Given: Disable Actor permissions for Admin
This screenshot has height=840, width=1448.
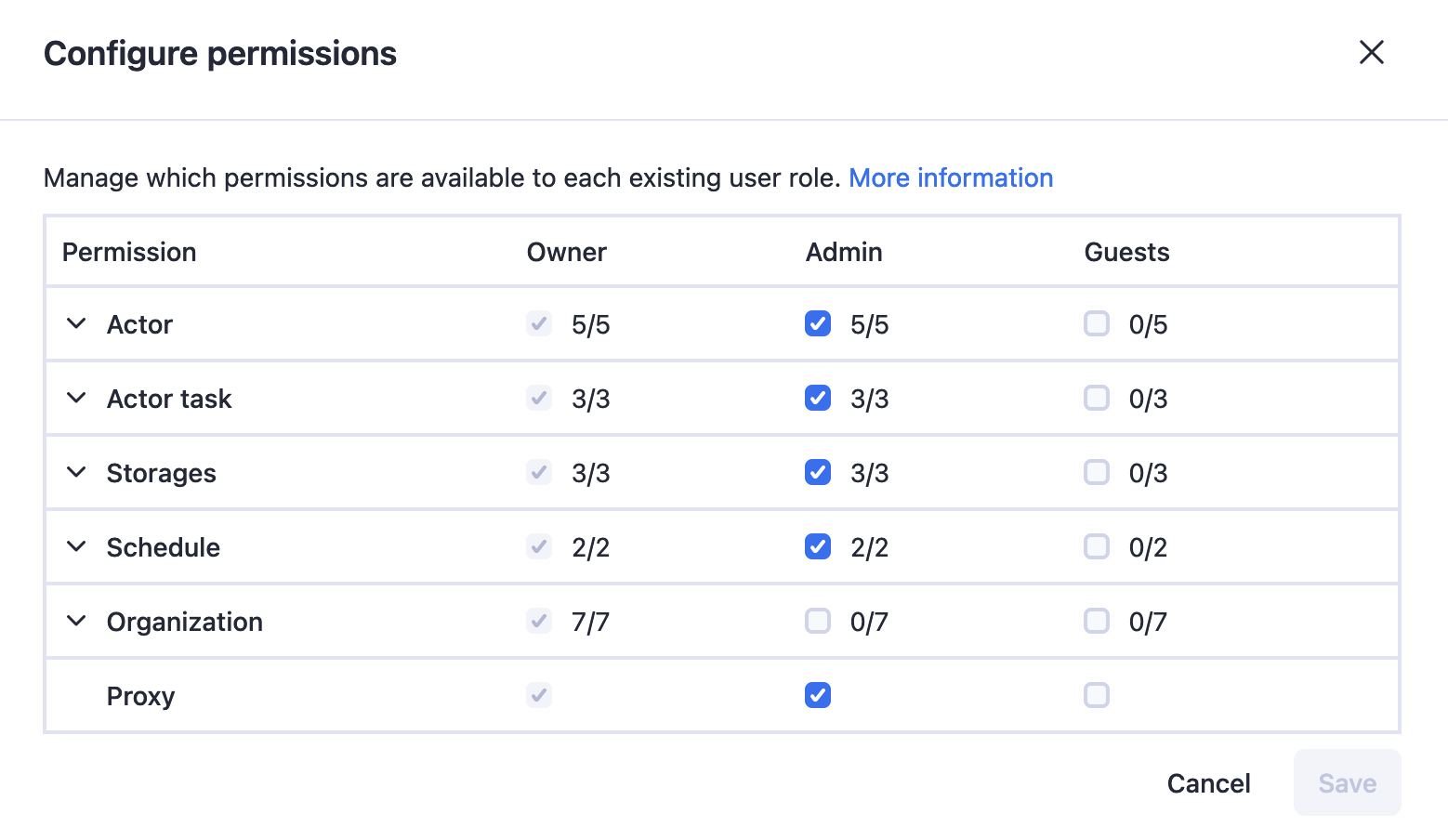Looking at the screenshot, I should (818, 323).
